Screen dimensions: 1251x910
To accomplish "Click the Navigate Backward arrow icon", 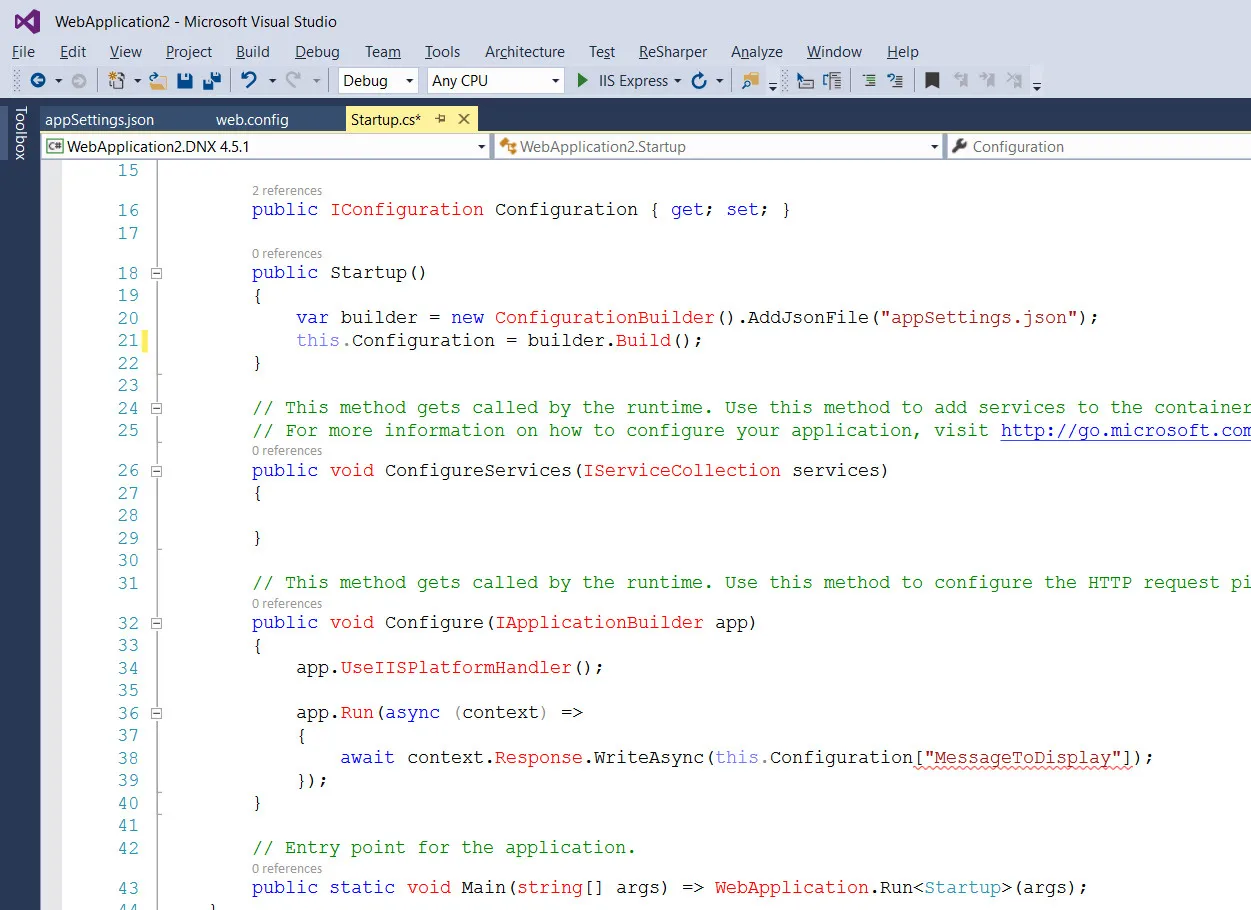I will pyautogui.click(x=38, y=81).
